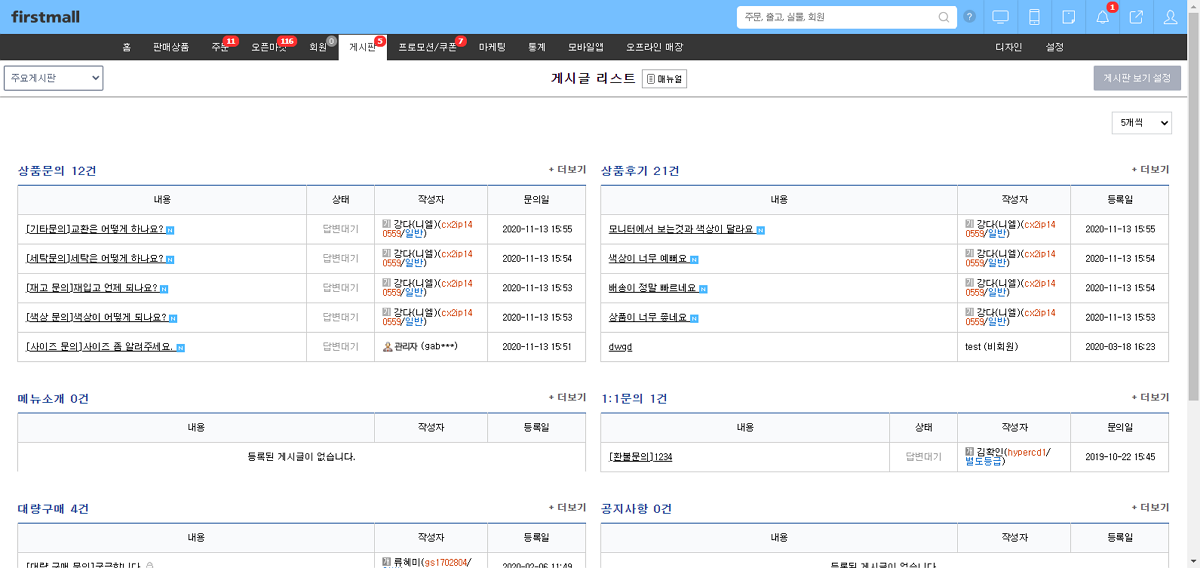Click 답변대기 status for 환불문의 row
Image resolution: width=1200 pixels, height=568 pixels.
coord(923,457)
